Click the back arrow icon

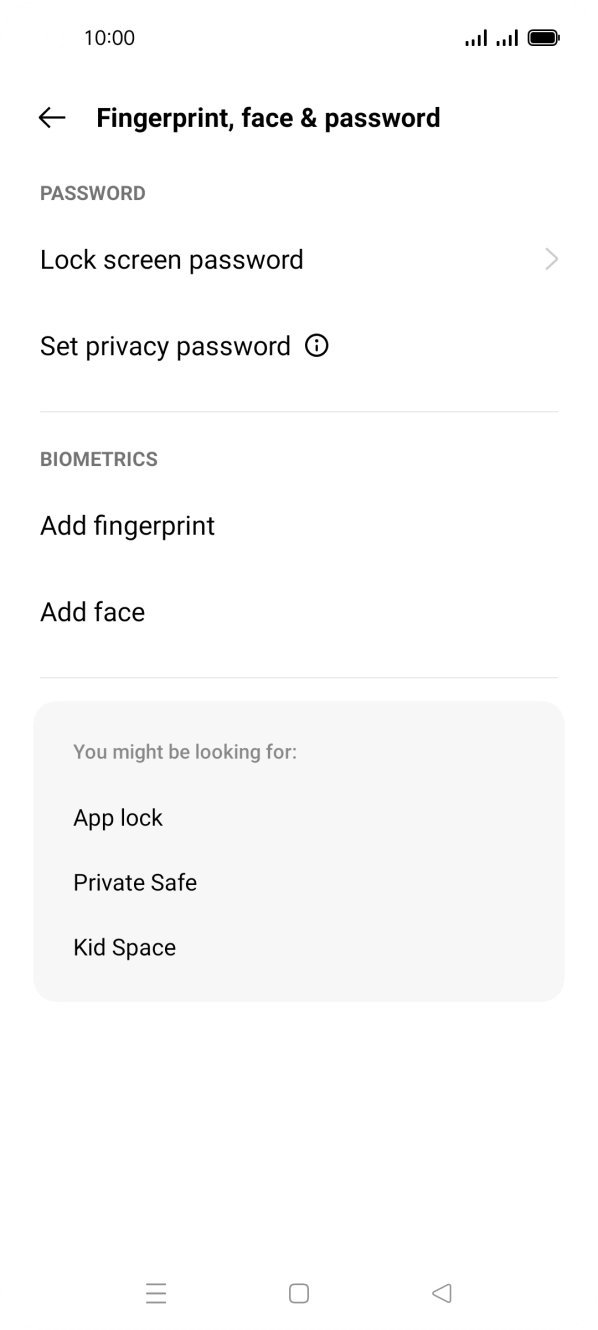tap(51, 118)
